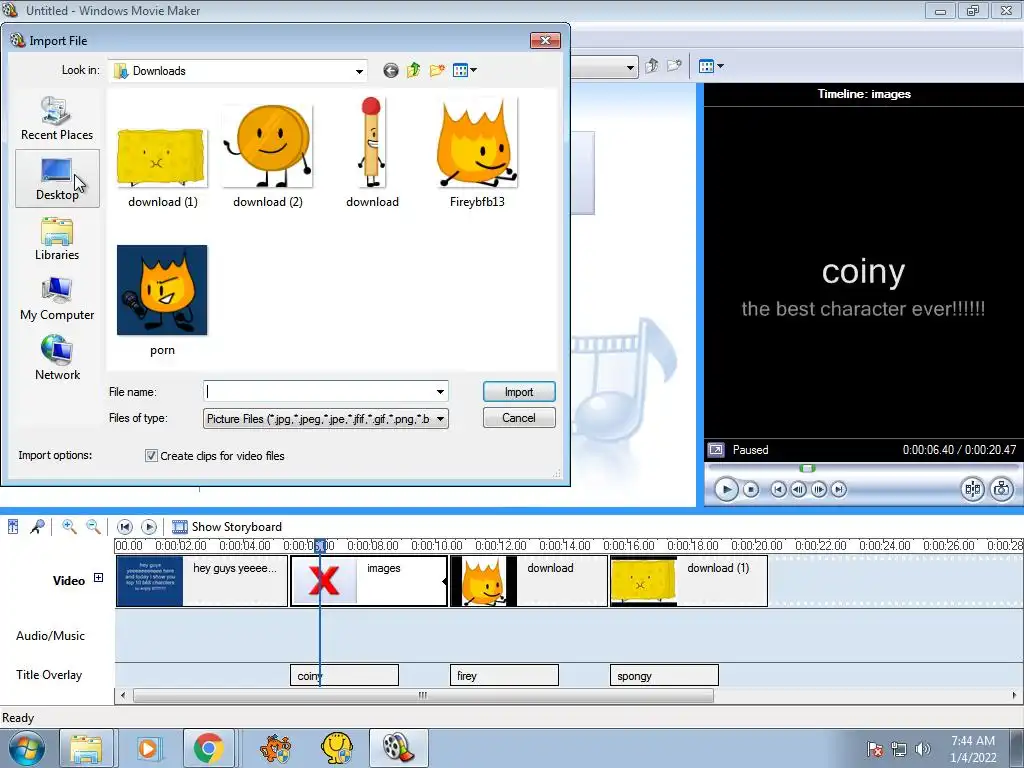Click the timeline playhead marker

320,547
